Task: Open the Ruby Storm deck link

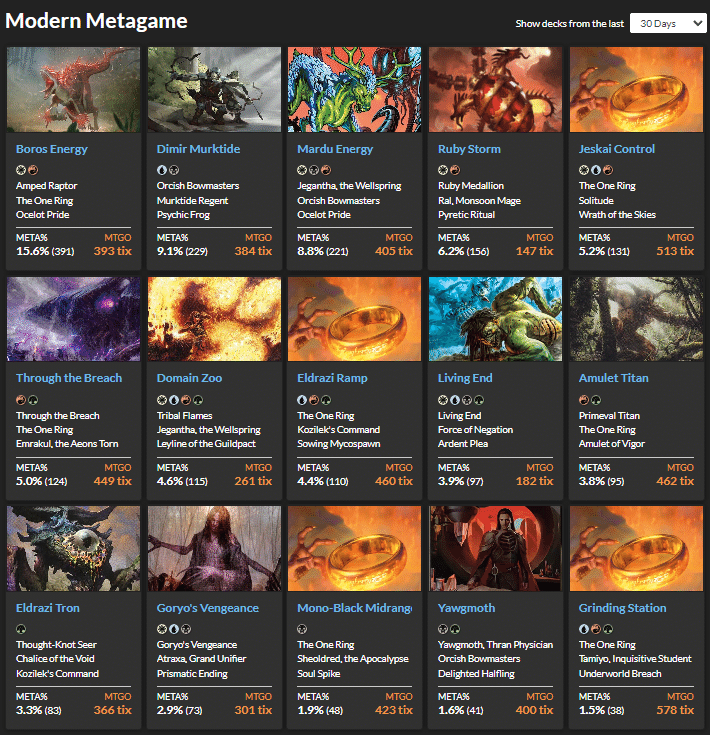Action: tap(469, 149)
